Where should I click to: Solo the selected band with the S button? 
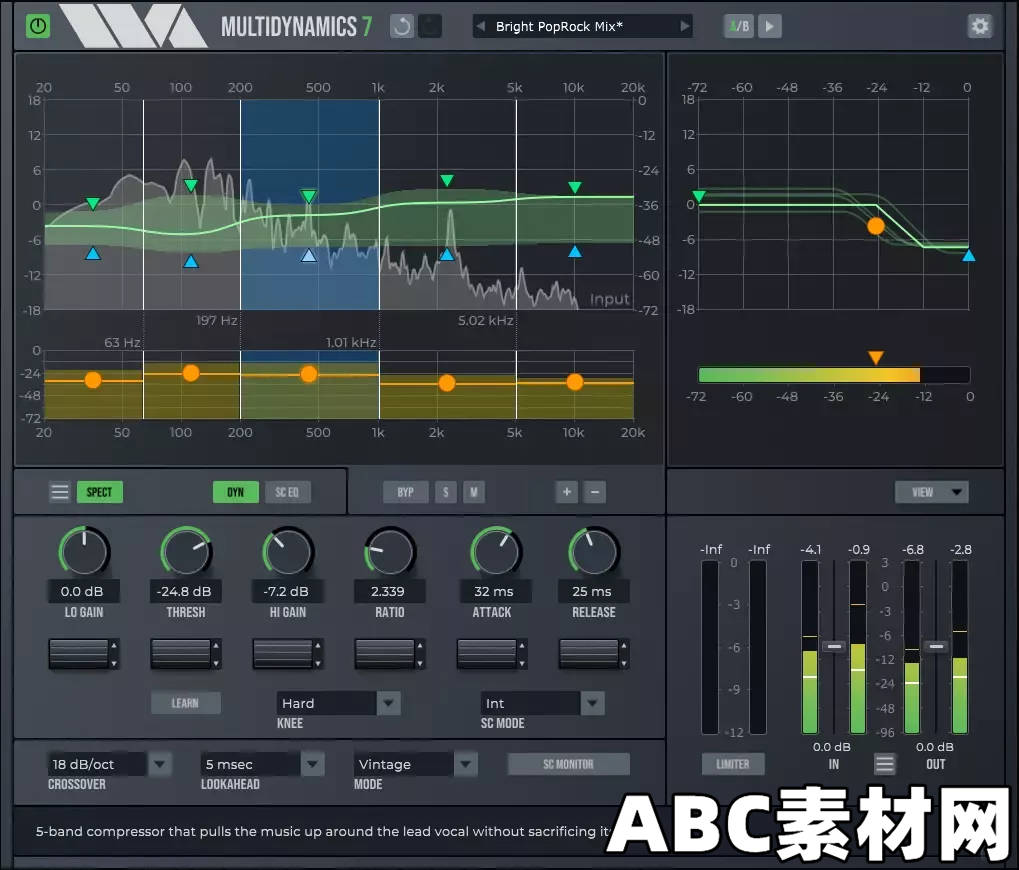click(x=446, y=492)
